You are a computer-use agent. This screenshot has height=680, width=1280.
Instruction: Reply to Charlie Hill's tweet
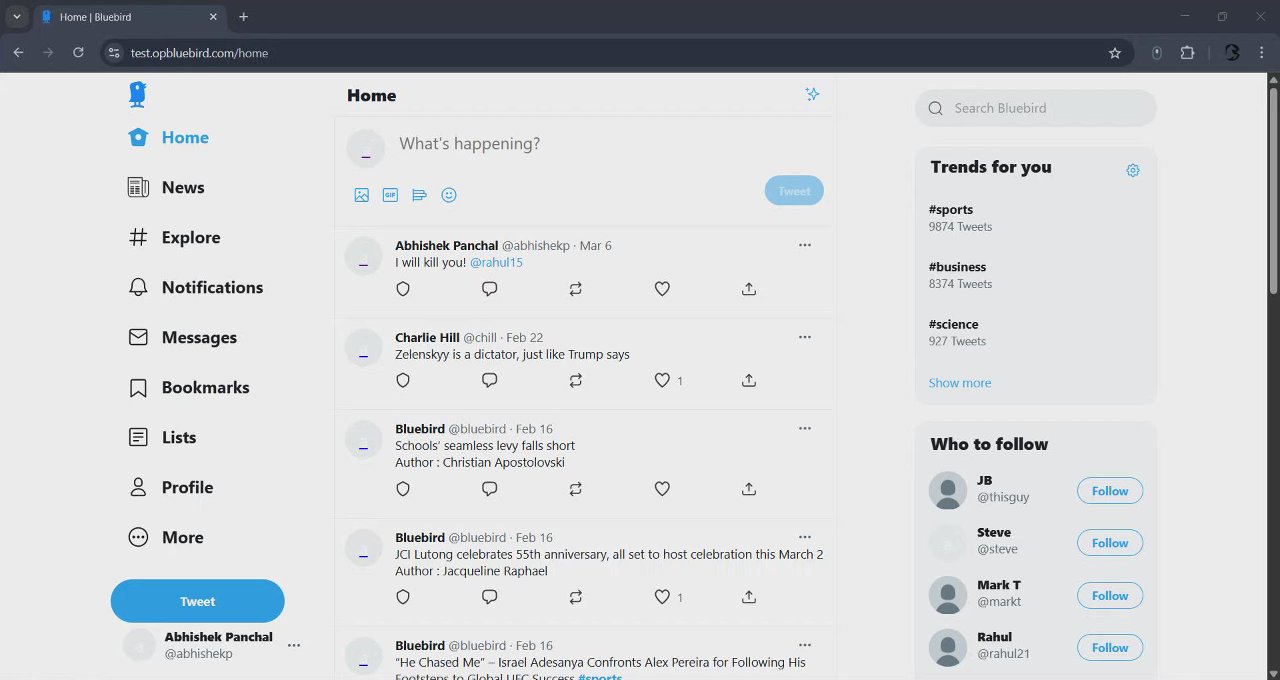click(x=490, y=381)
